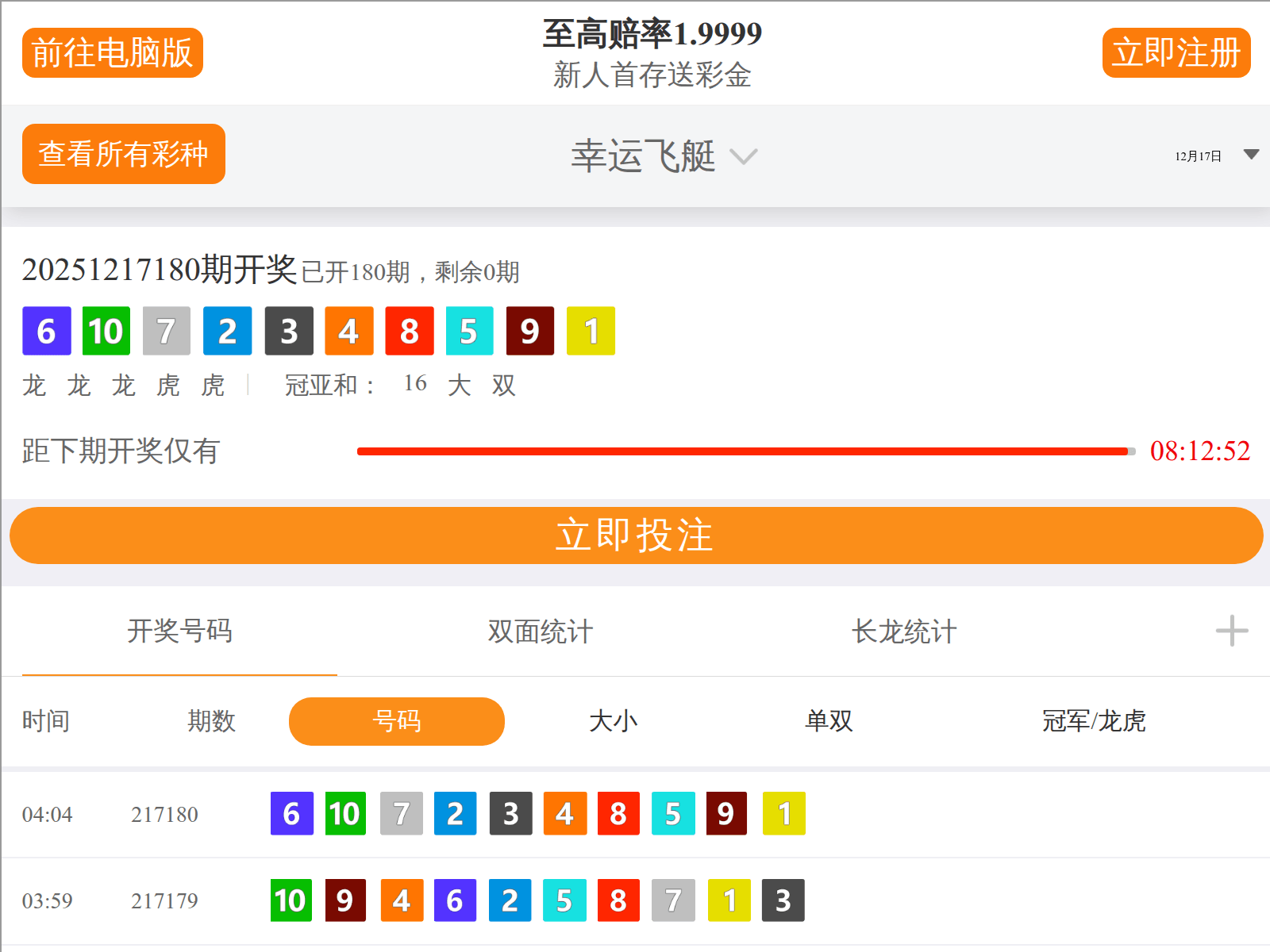Switch to the 双面统计 tab
Image resolution: width=1270 pixels, height=952 pixels.
click(541, 632)
